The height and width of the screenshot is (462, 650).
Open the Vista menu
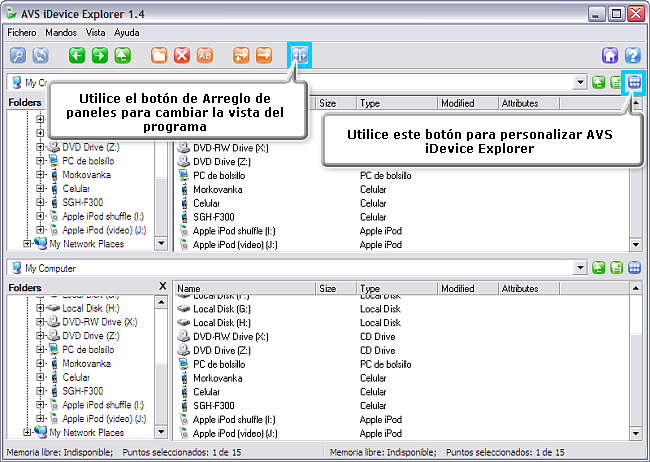point(95,32)
